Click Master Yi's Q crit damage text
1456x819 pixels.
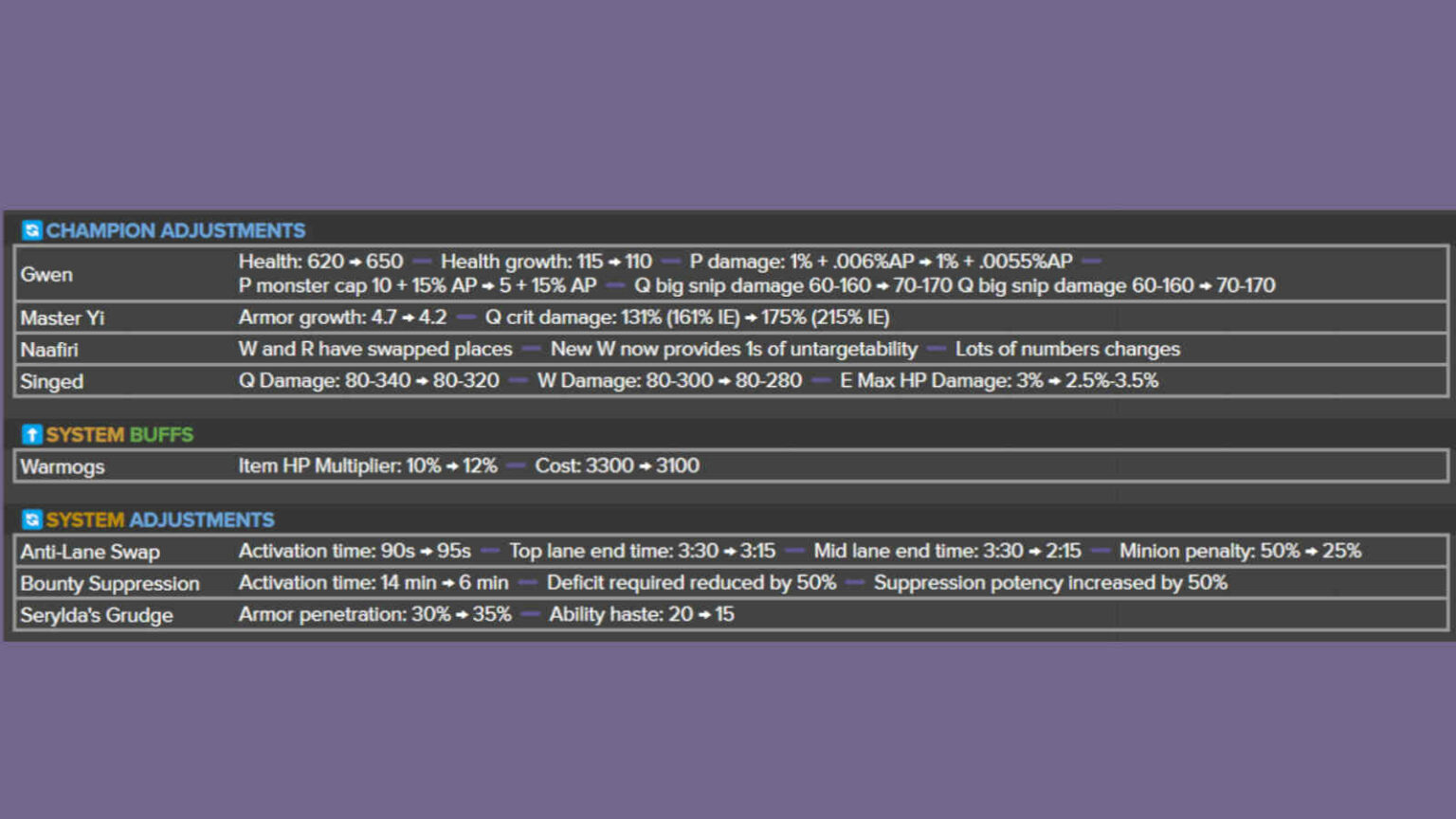(x=687, y=318)
